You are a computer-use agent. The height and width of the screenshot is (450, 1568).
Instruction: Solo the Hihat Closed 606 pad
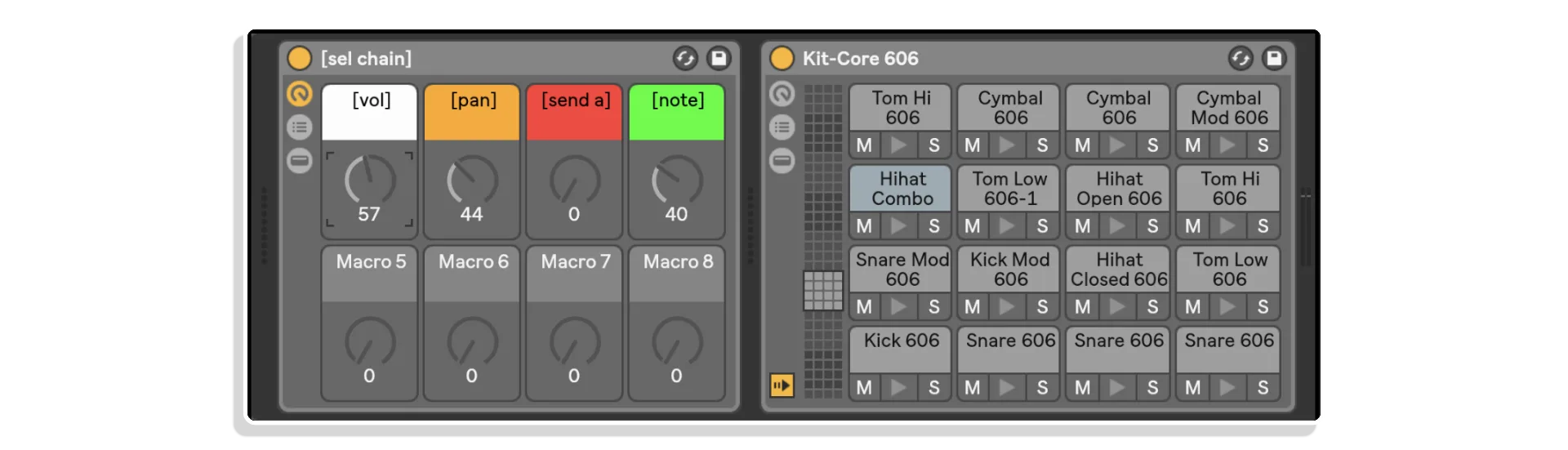point(1153,306)
